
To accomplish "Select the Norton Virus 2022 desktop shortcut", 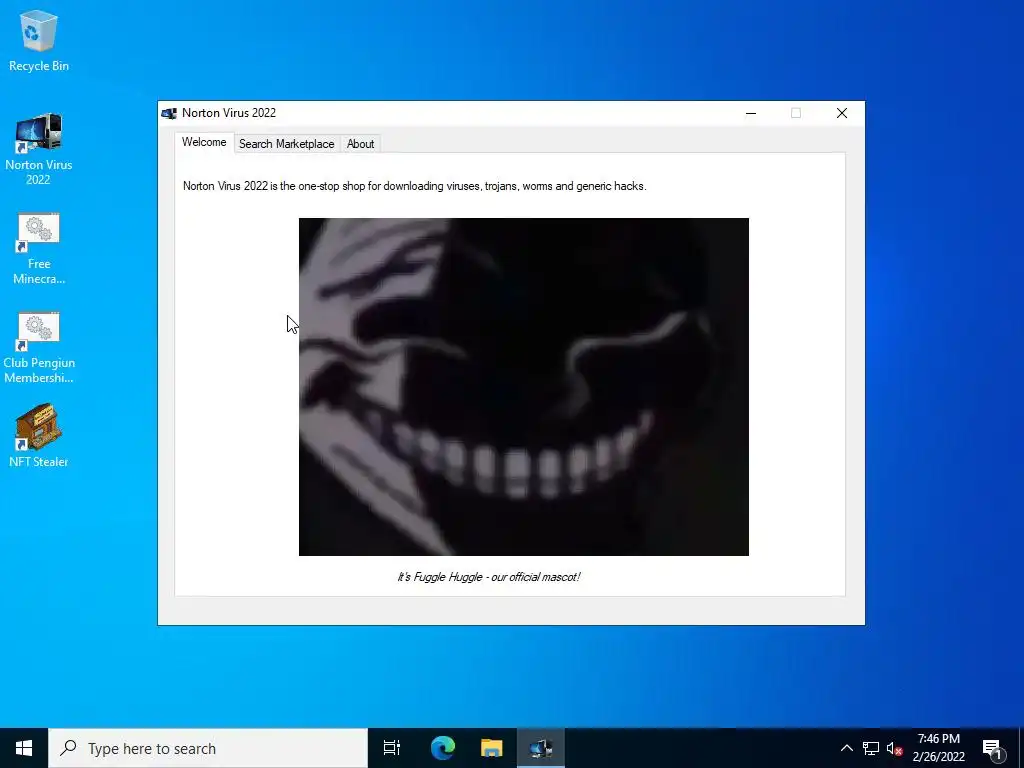I will (39, 149).
